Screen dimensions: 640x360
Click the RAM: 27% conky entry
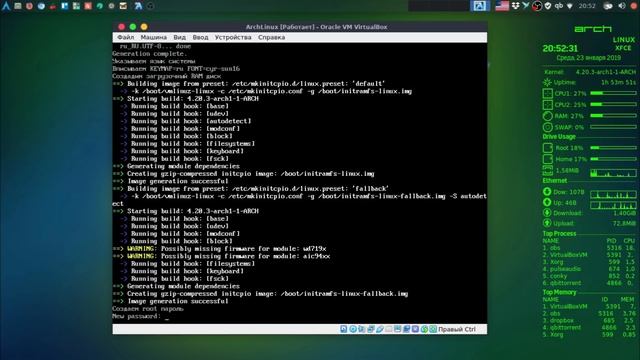(569, 116)
